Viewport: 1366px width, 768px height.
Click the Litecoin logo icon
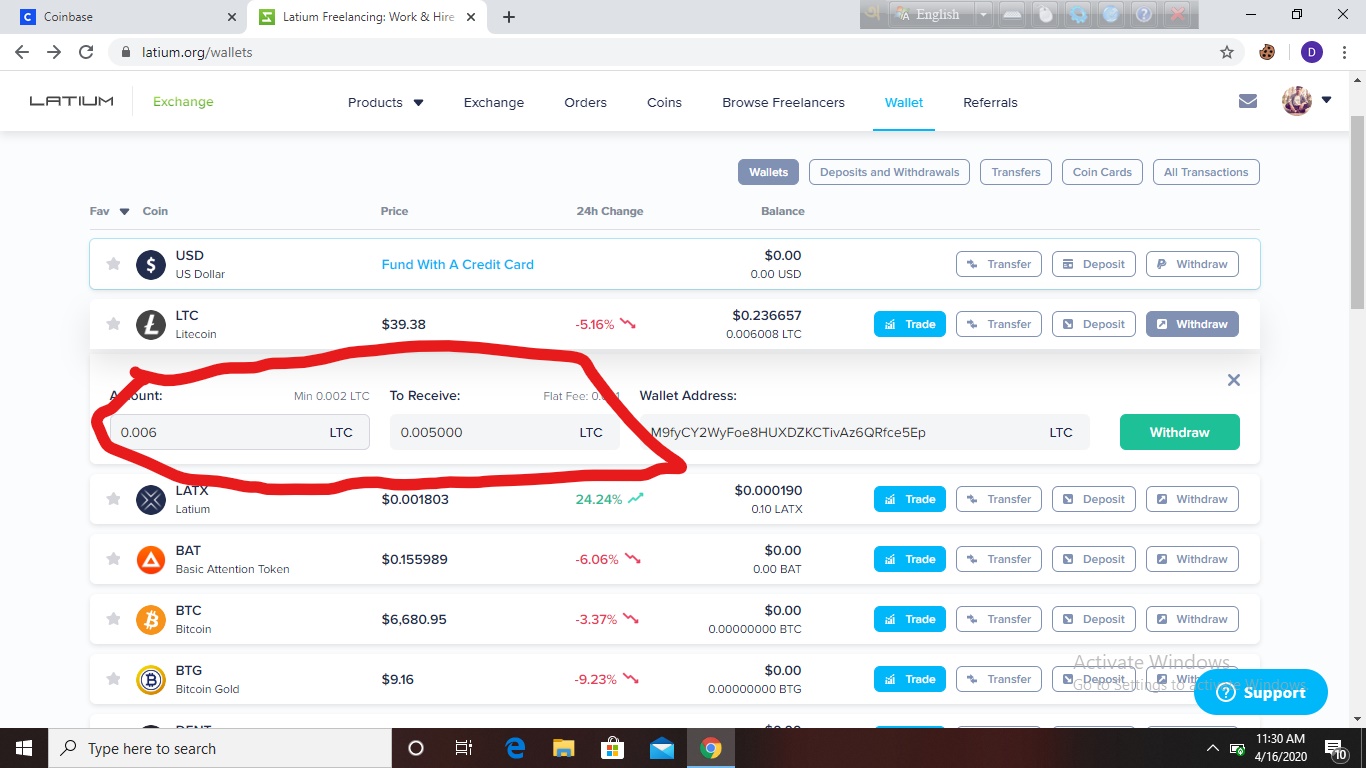pyautogui.click(x=151, y=324)
